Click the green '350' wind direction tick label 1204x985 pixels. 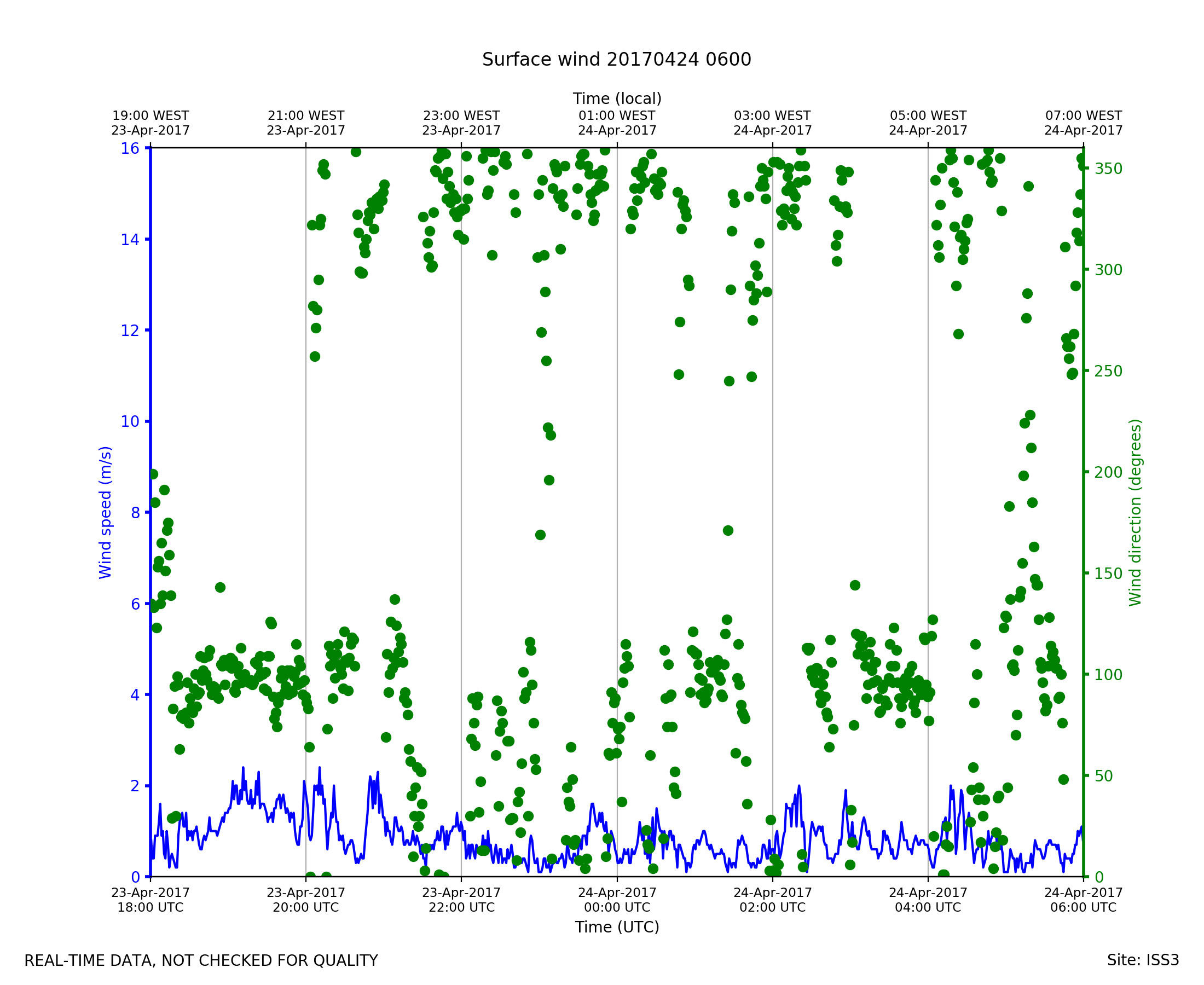point(1108,169)
